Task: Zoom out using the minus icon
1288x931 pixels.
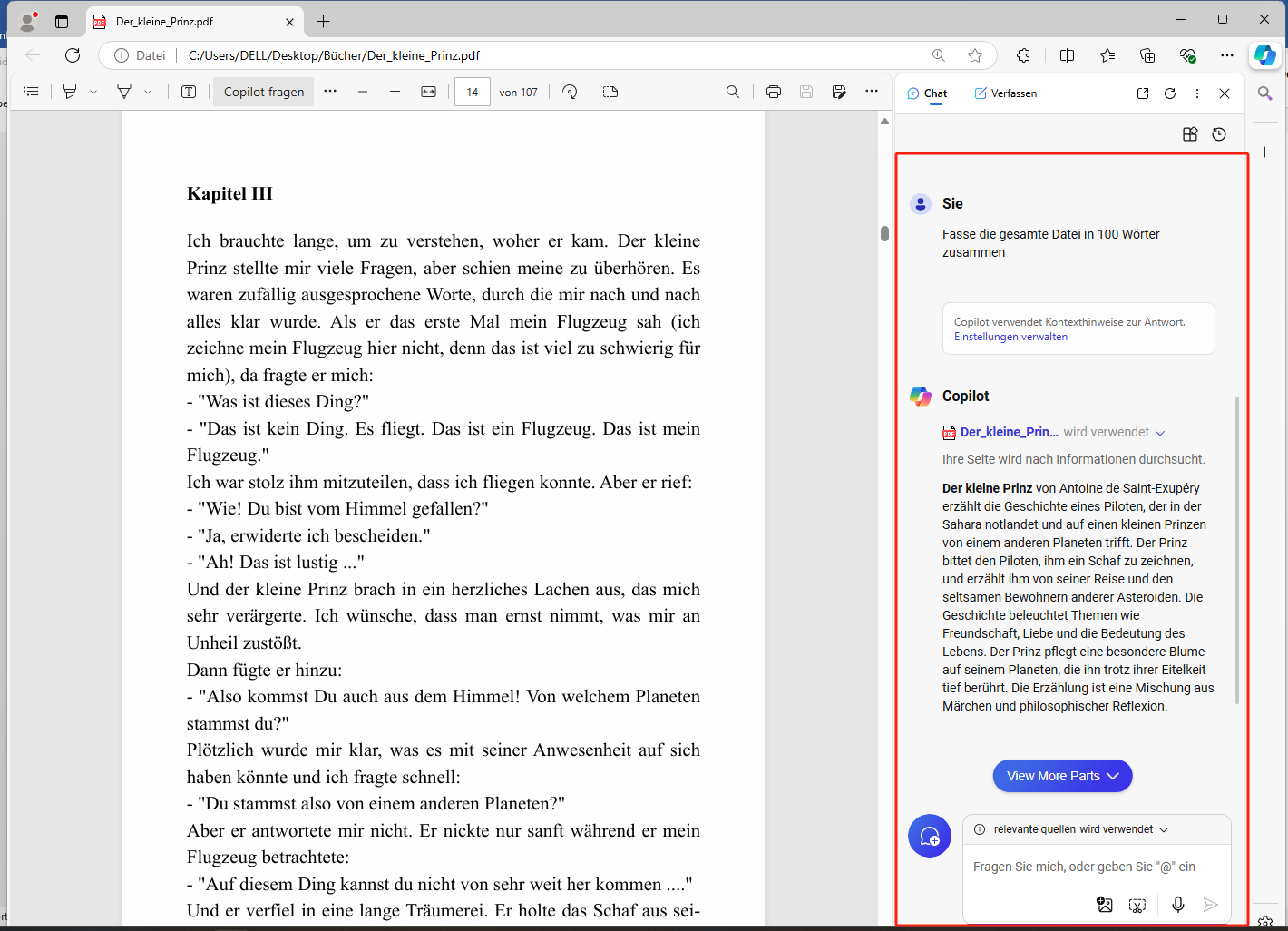Action: (x=363, y=92)
